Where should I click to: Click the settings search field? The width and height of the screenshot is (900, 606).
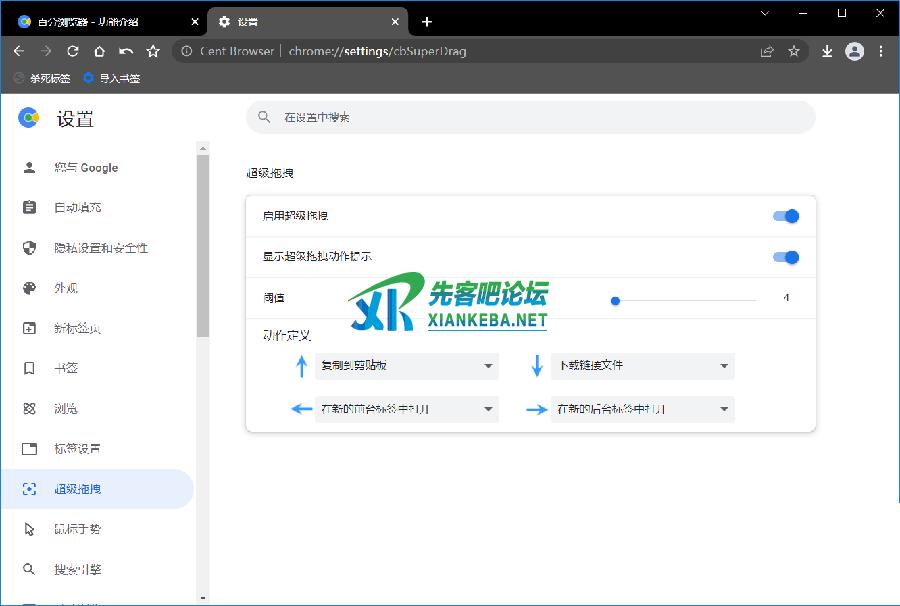coord(530,117)
